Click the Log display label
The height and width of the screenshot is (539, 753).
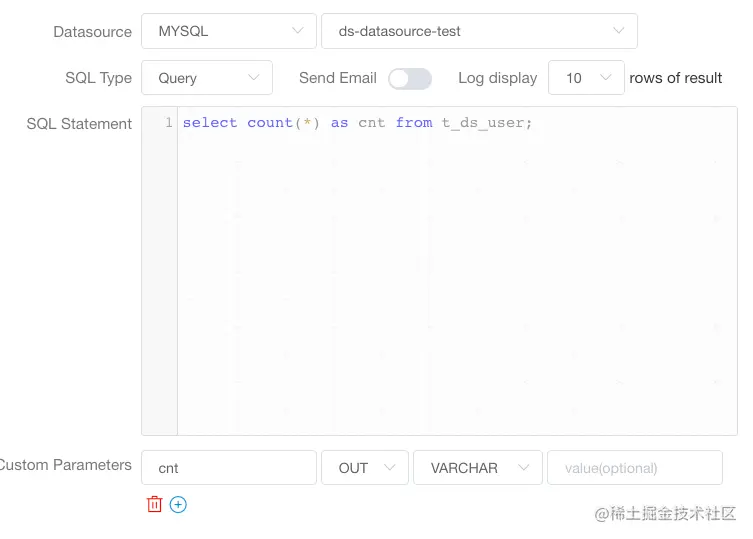[x=498, y=78]
